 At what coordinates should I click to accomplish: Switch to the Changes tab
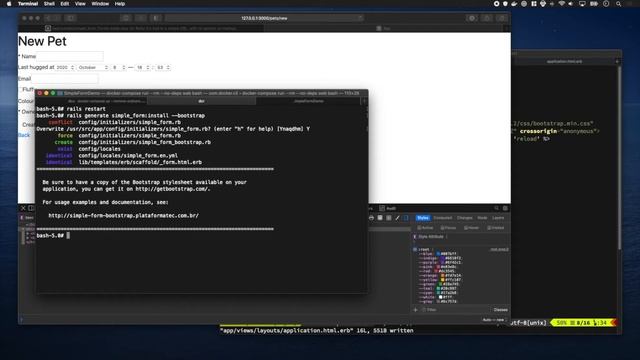click(464, 218)
